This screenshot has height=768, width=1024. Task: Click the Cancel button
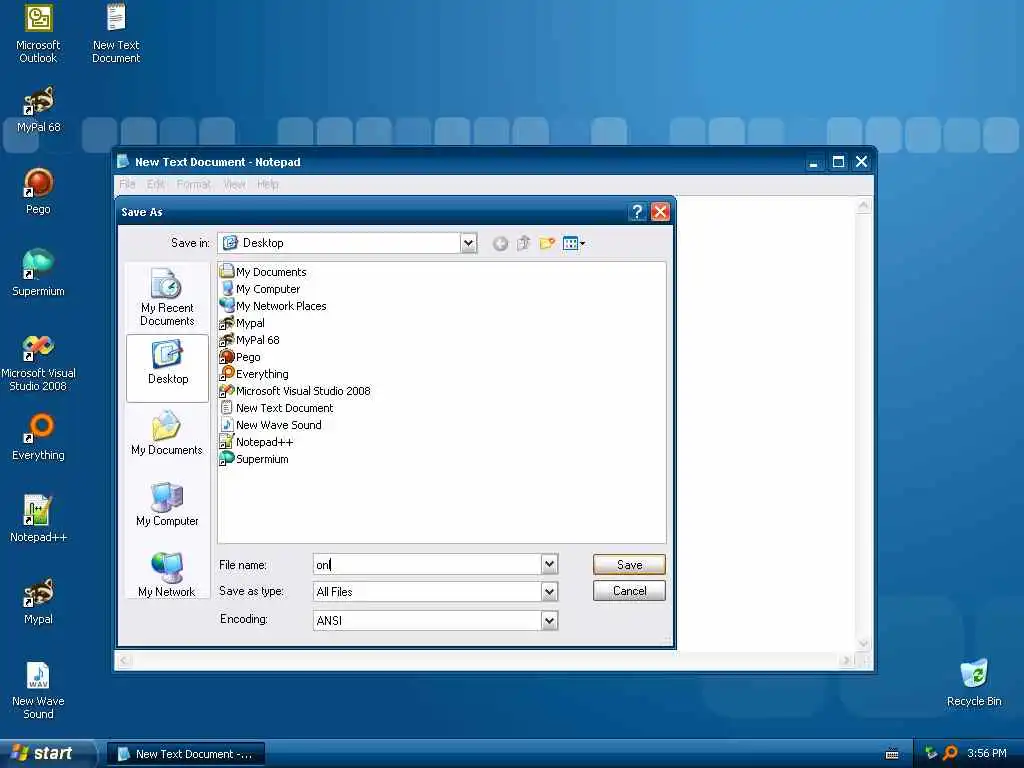(629, 591)
